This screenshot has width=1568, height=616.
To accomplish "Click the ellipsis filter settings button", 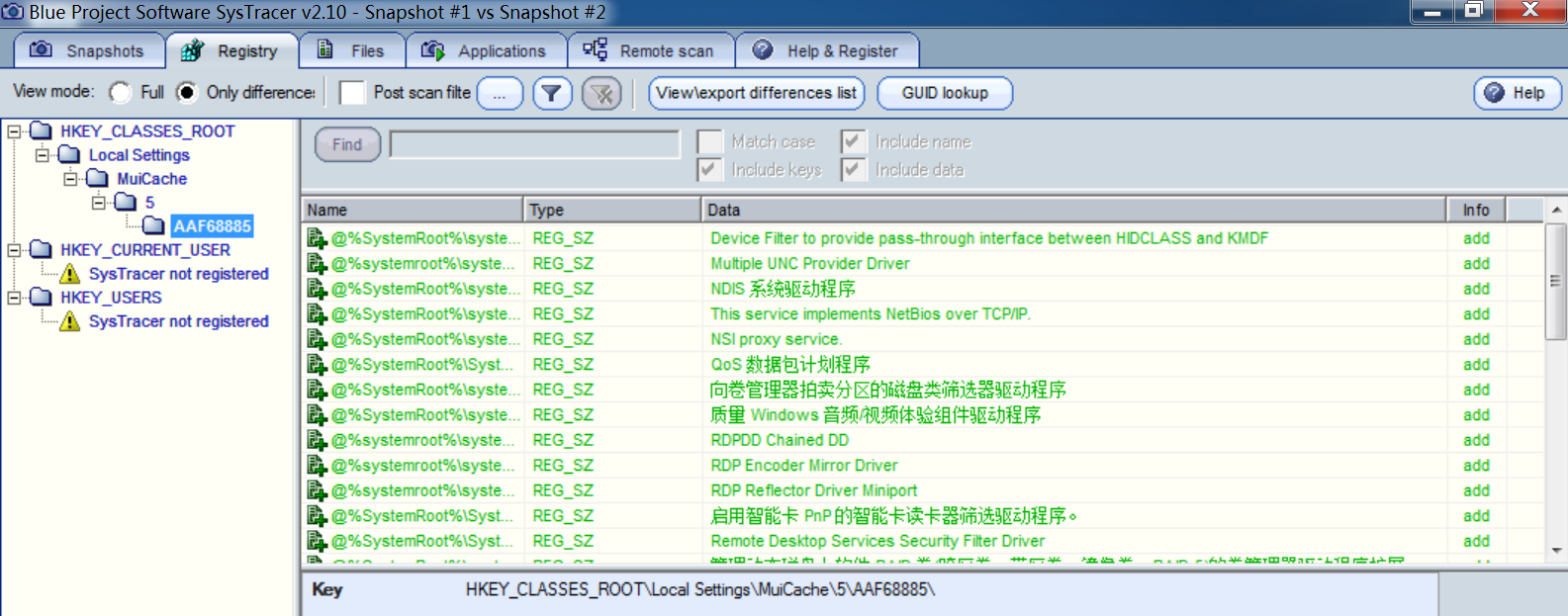I will 500,93.
